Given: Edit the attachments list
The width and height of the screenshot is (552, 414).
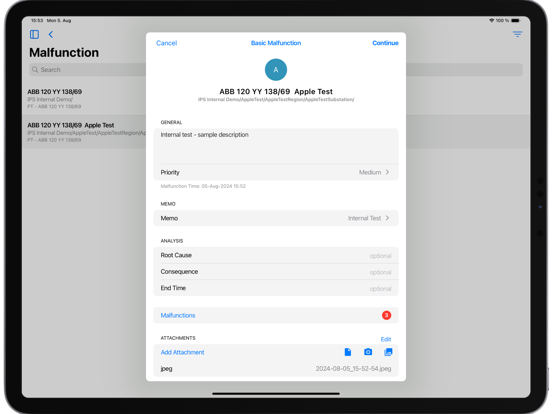Looking at the screenshot, I should click(386, 339).
